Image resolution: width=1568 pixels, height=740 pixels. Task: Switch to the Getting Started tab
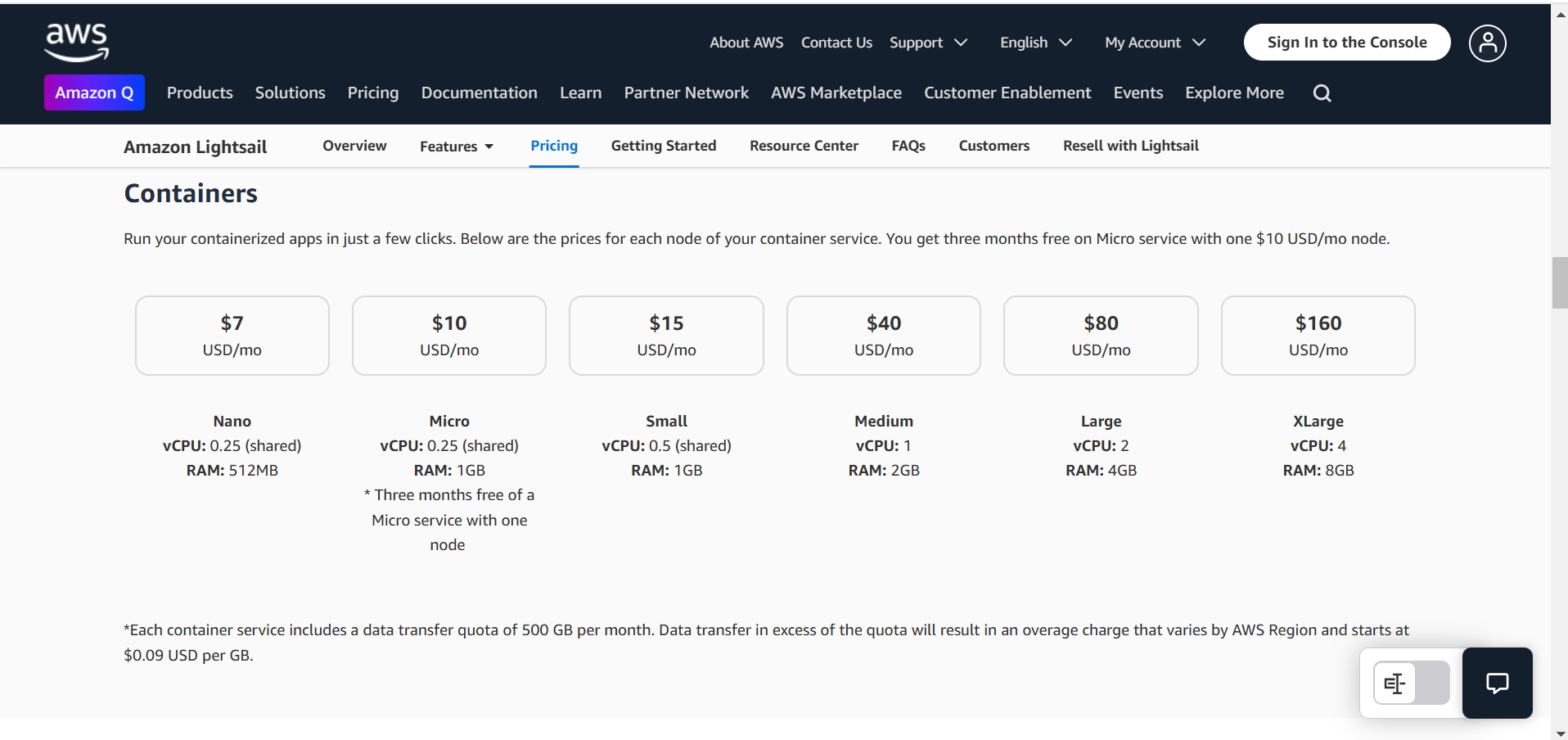pos(664,146)
